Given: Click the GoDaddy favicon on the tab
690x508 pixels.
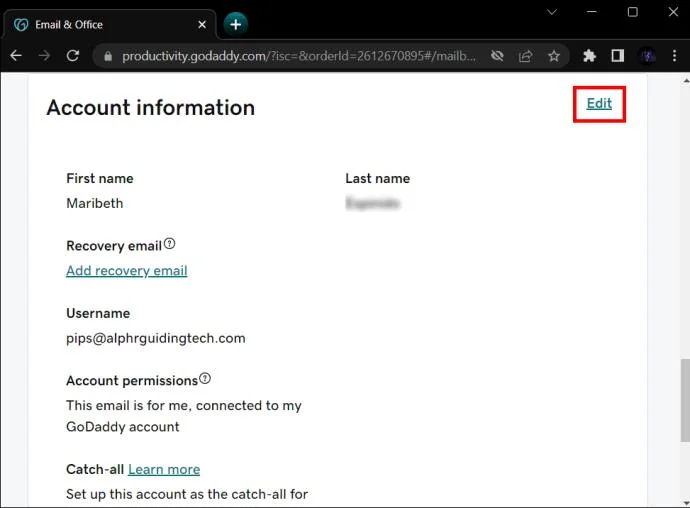Looking at the screenshot, I should [21, 25].
